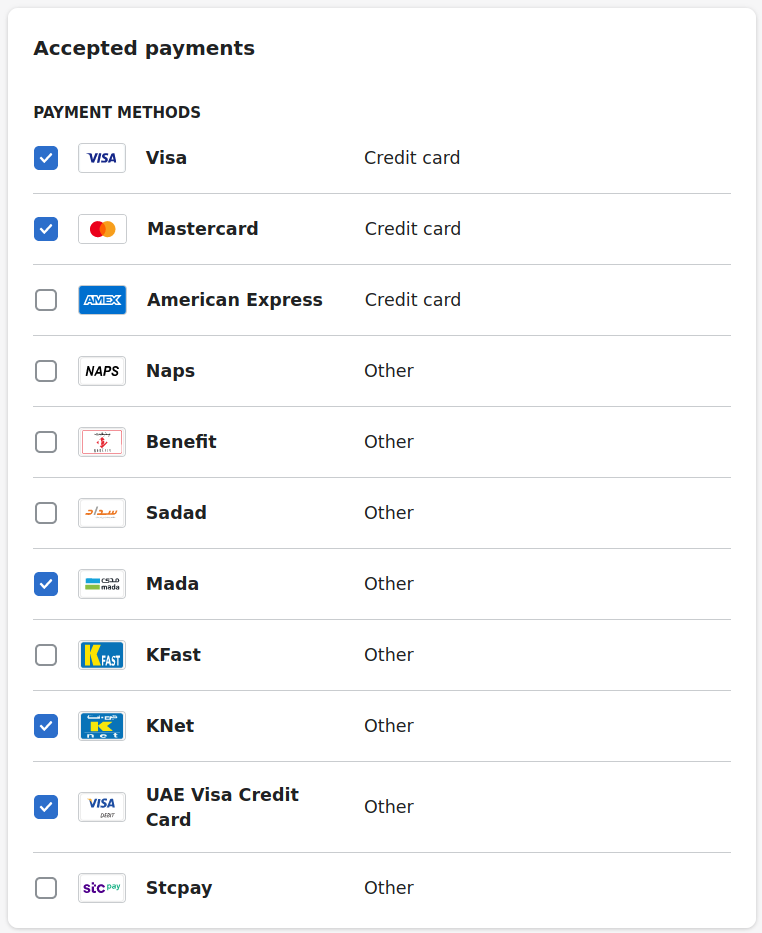
Task: Click the KFast label text
Action: pyautogui.click(x=174, y=655)
